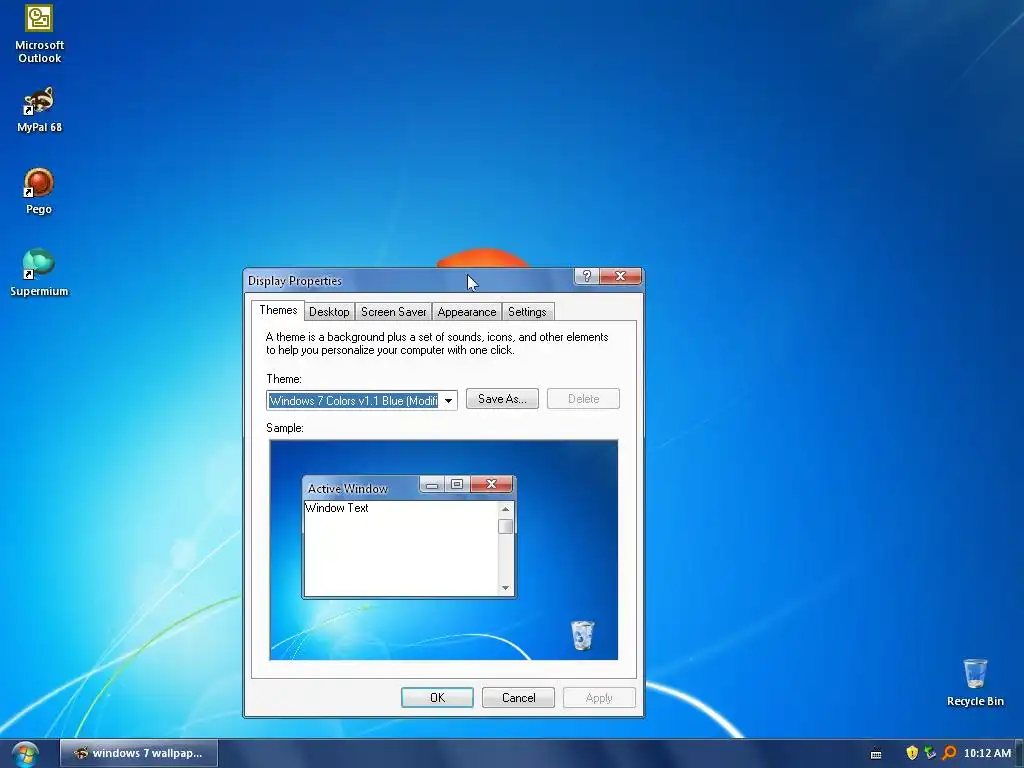Open the Start menu orb
Viewport: 1024px width, 768px height.
point(25,754)
